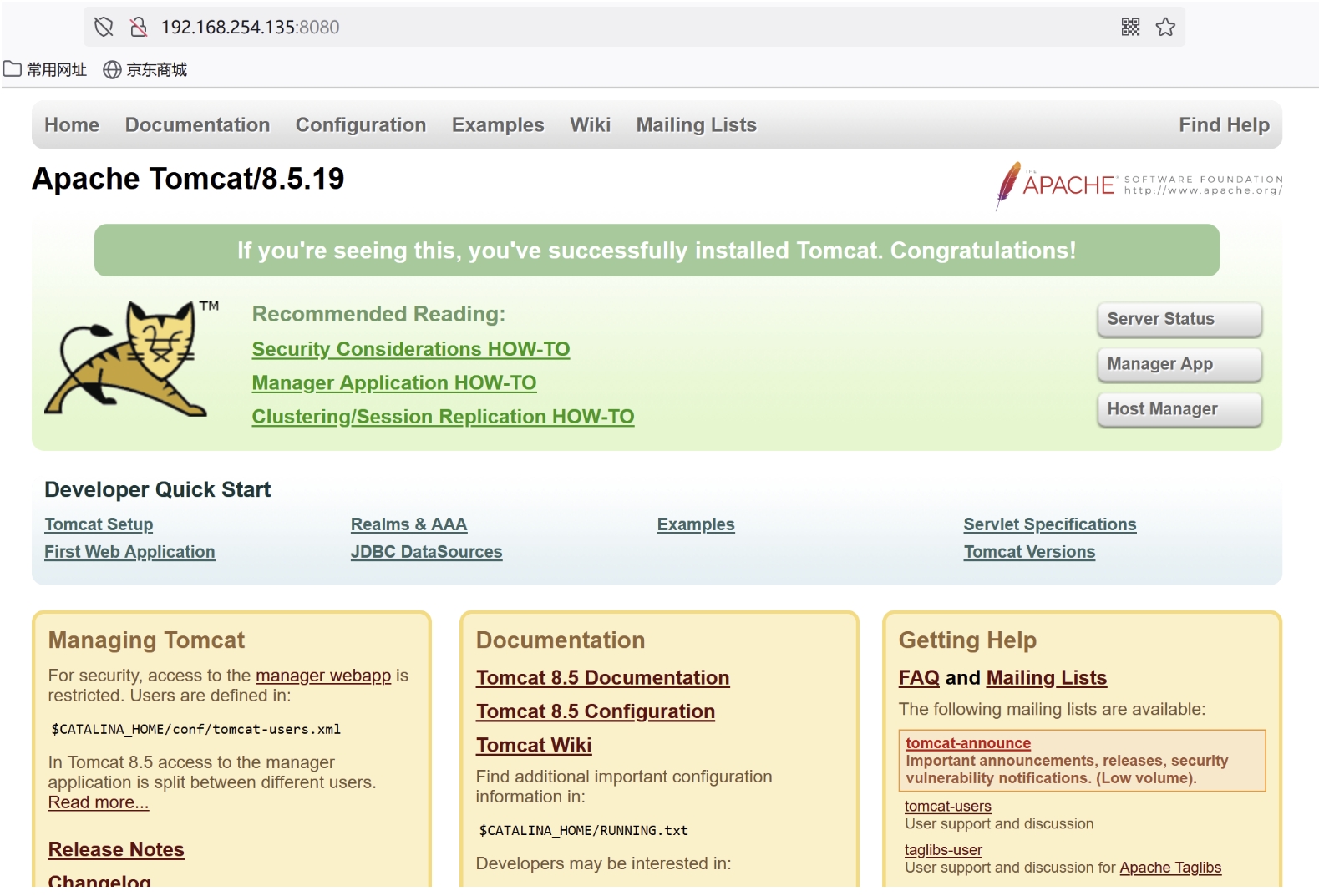Open Security Considerations HOW-TO link
1319x896 pixels.
pyautogui.click(x=411, y=349)
